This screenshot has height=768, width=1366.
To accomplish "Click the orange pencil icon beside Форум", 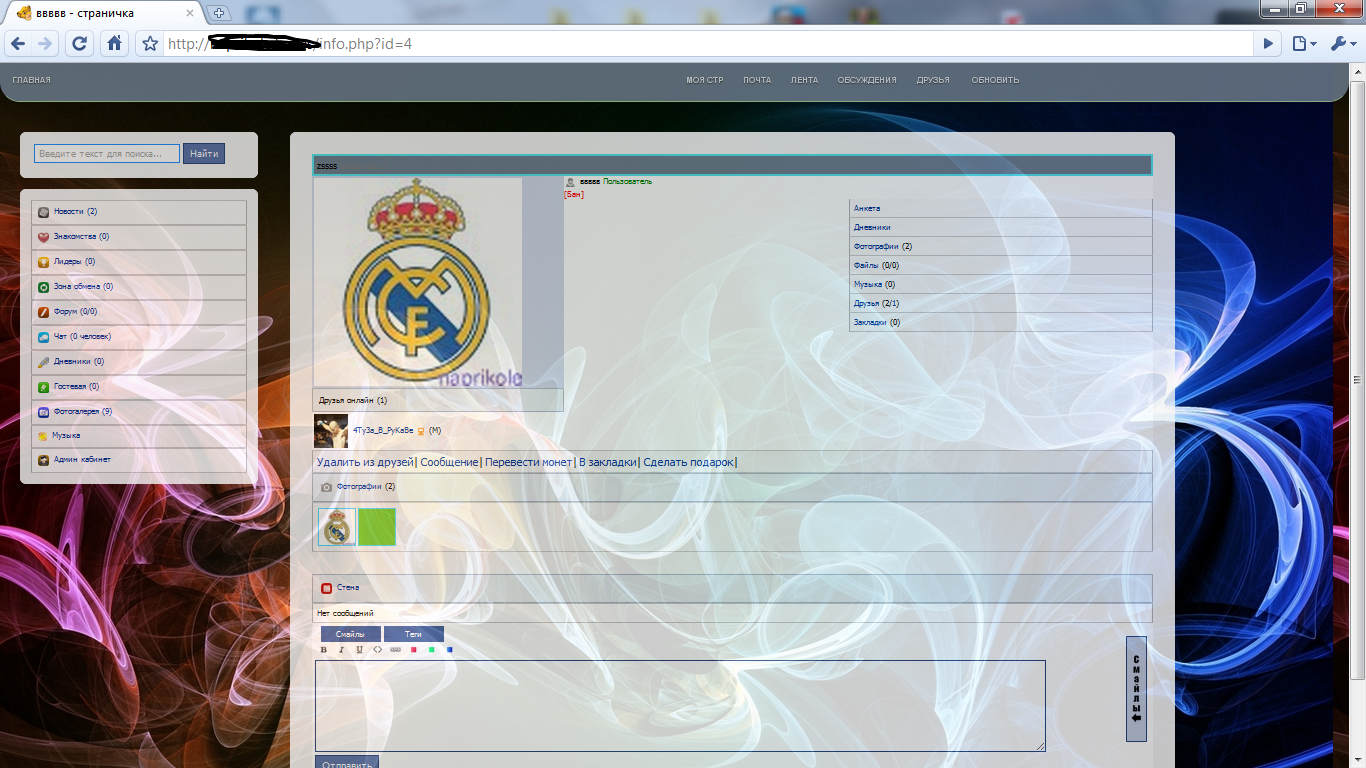I will click(x=43, y=312).
